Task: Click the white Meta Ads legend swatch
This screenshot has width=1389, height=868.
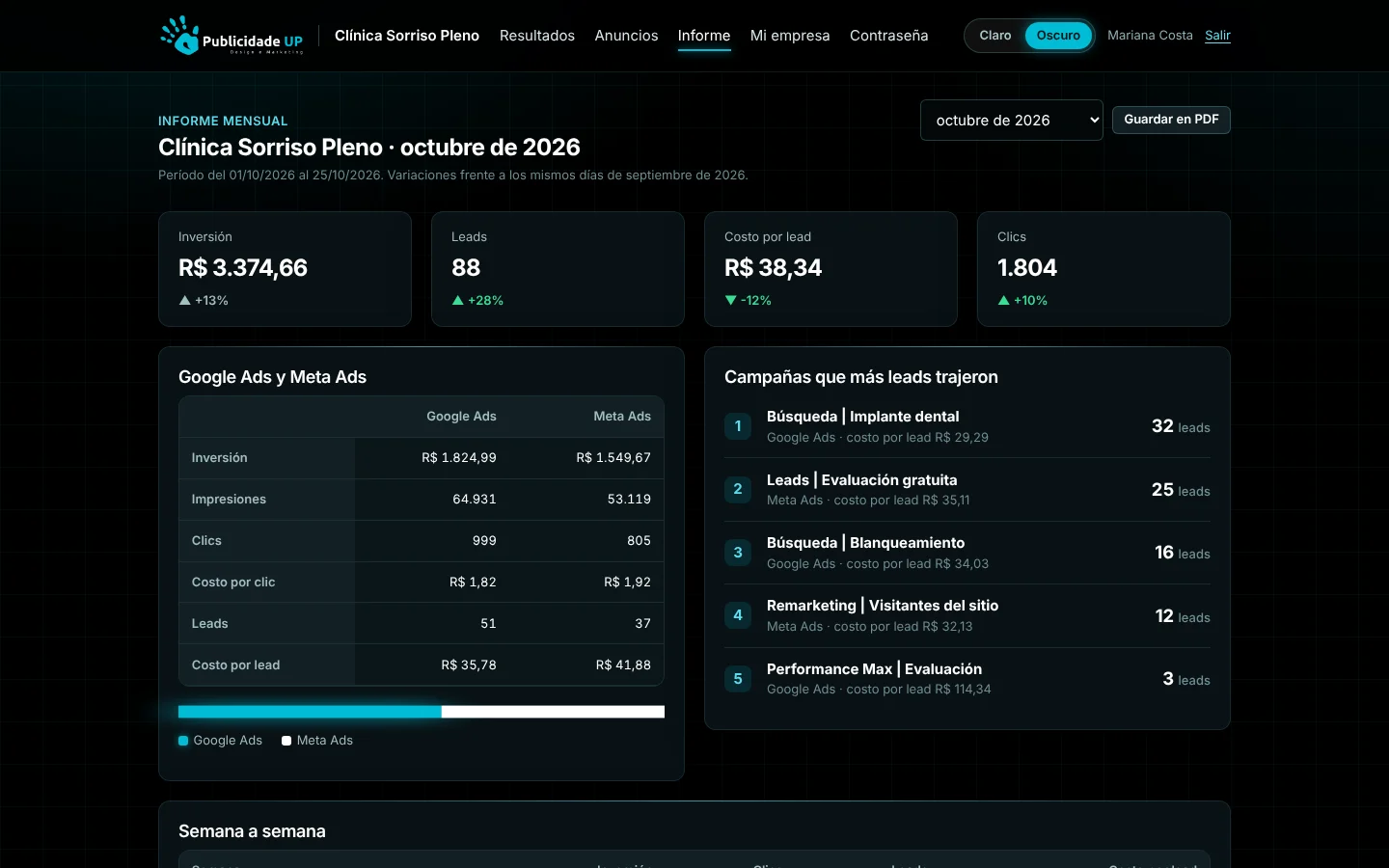Action: 286,741
